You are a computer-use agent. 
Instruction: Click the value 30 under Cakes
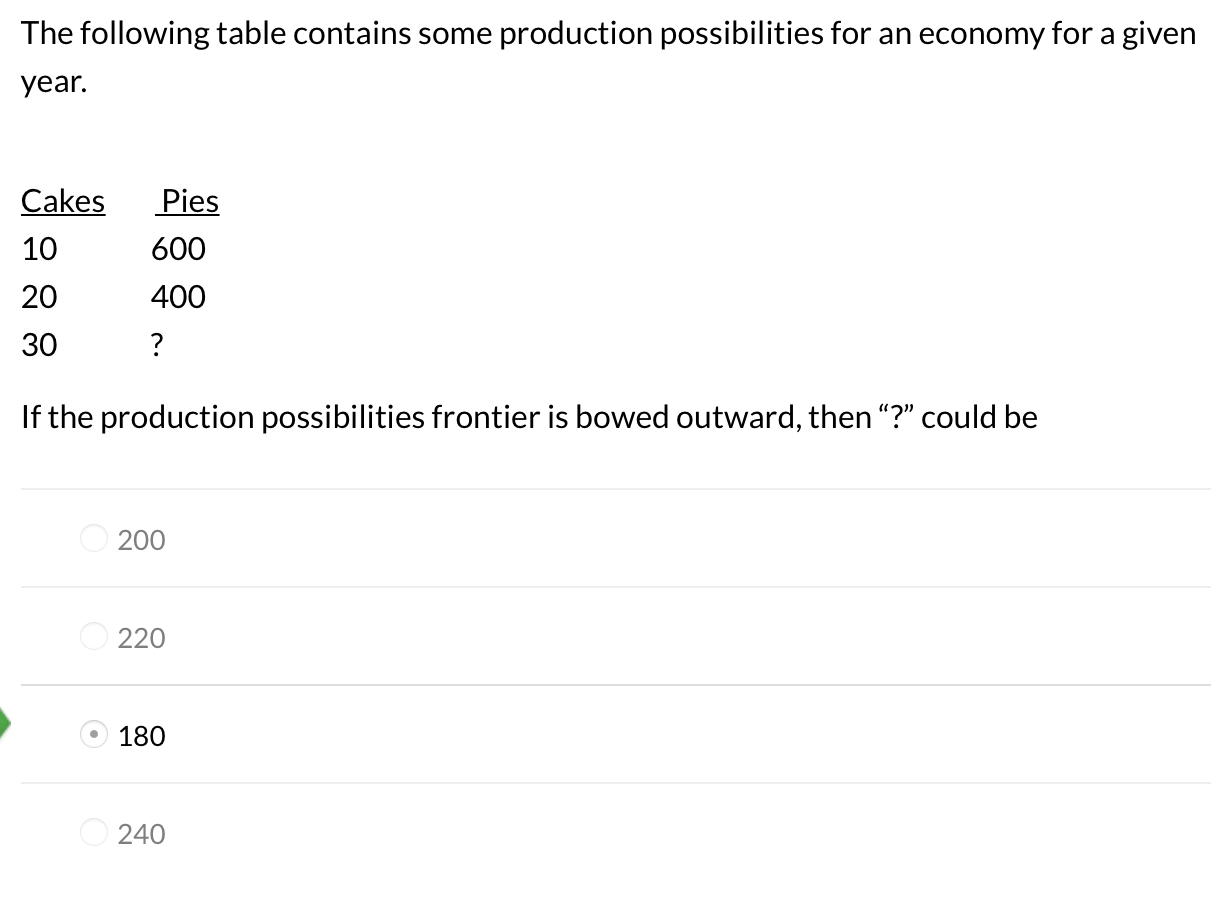(40, 345)
